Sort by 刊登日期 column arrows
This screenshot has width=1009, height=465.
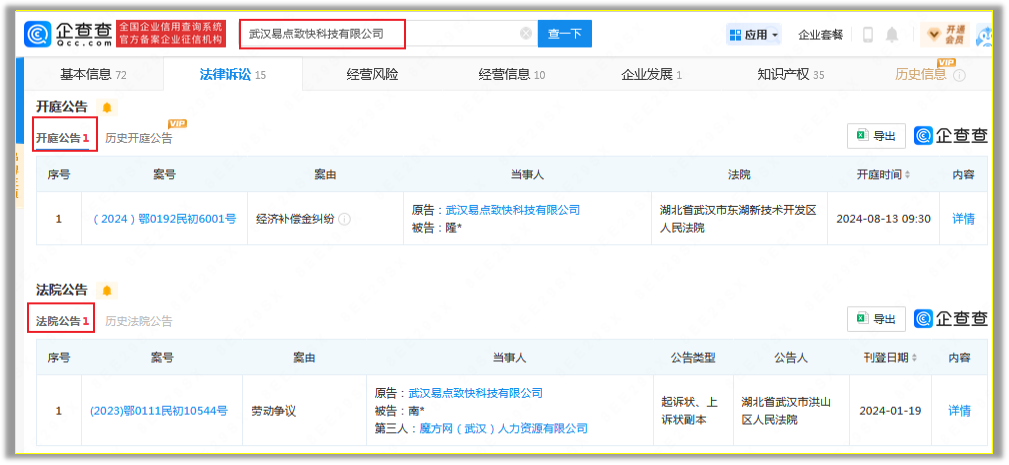tap(914, 358)
